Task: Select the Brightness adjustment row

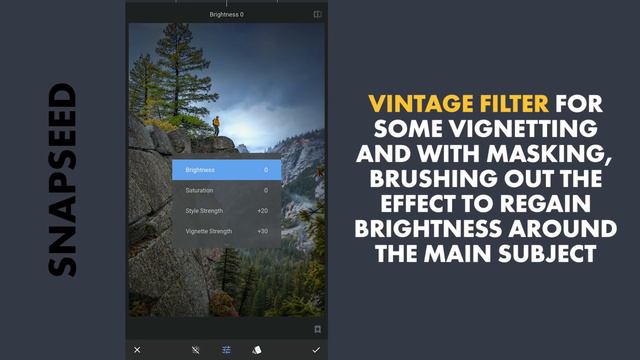Action: click(227, 170)
